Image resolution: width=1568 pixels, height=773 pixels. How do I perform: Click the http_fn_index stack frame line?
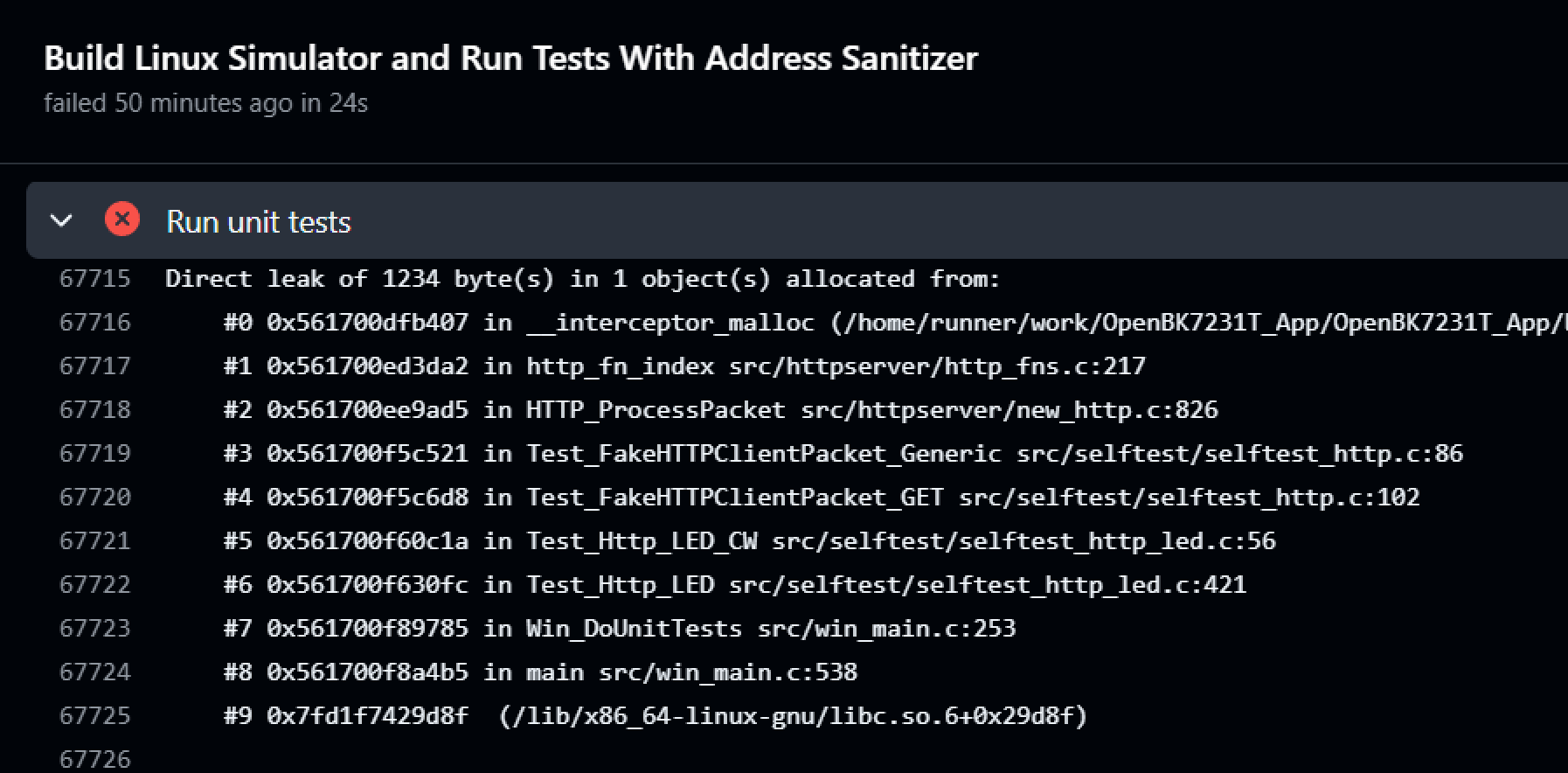click(x=684, y=366)
